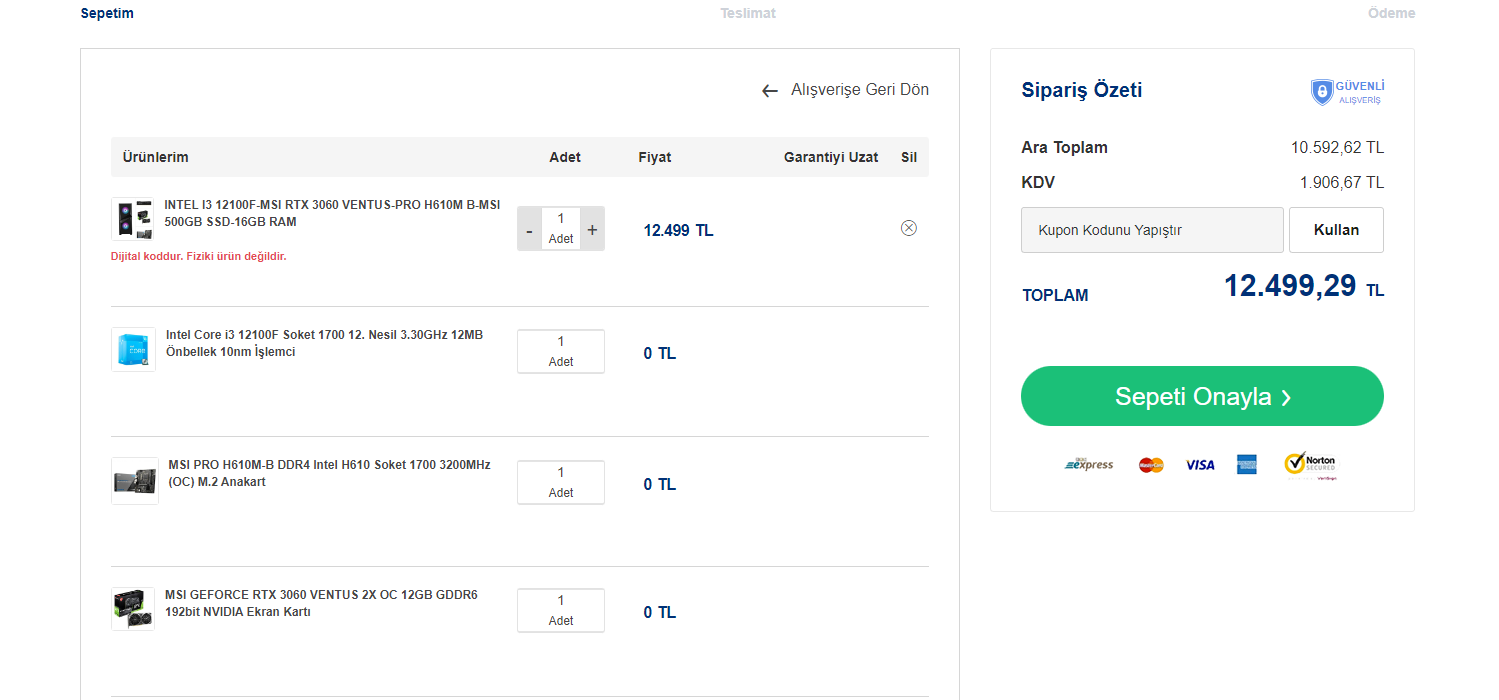
Task: Click the MasterCard payment logo
Action: [x=1151, y=465]
